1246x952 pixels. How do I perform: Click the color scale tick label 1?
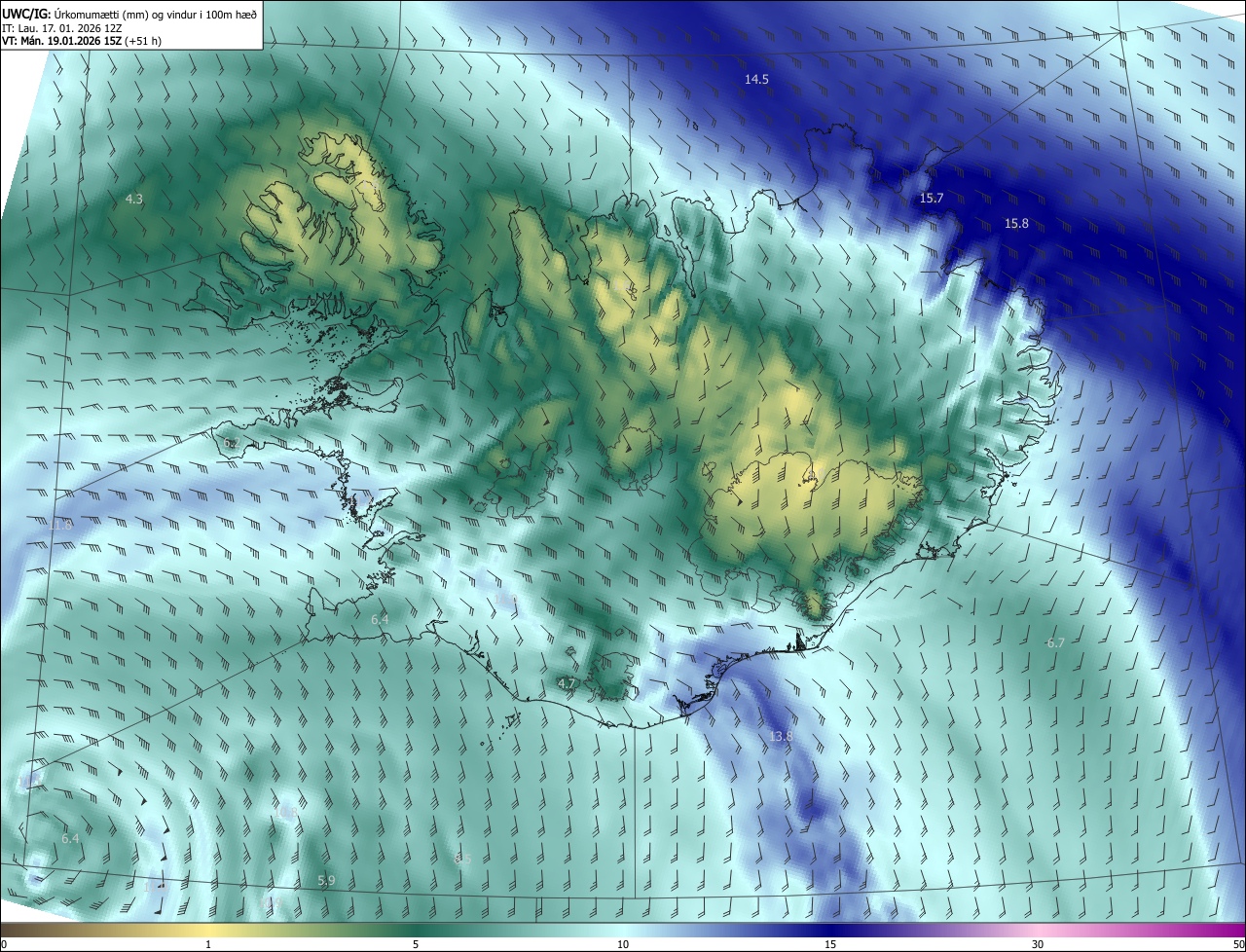(x=208, y=944)
